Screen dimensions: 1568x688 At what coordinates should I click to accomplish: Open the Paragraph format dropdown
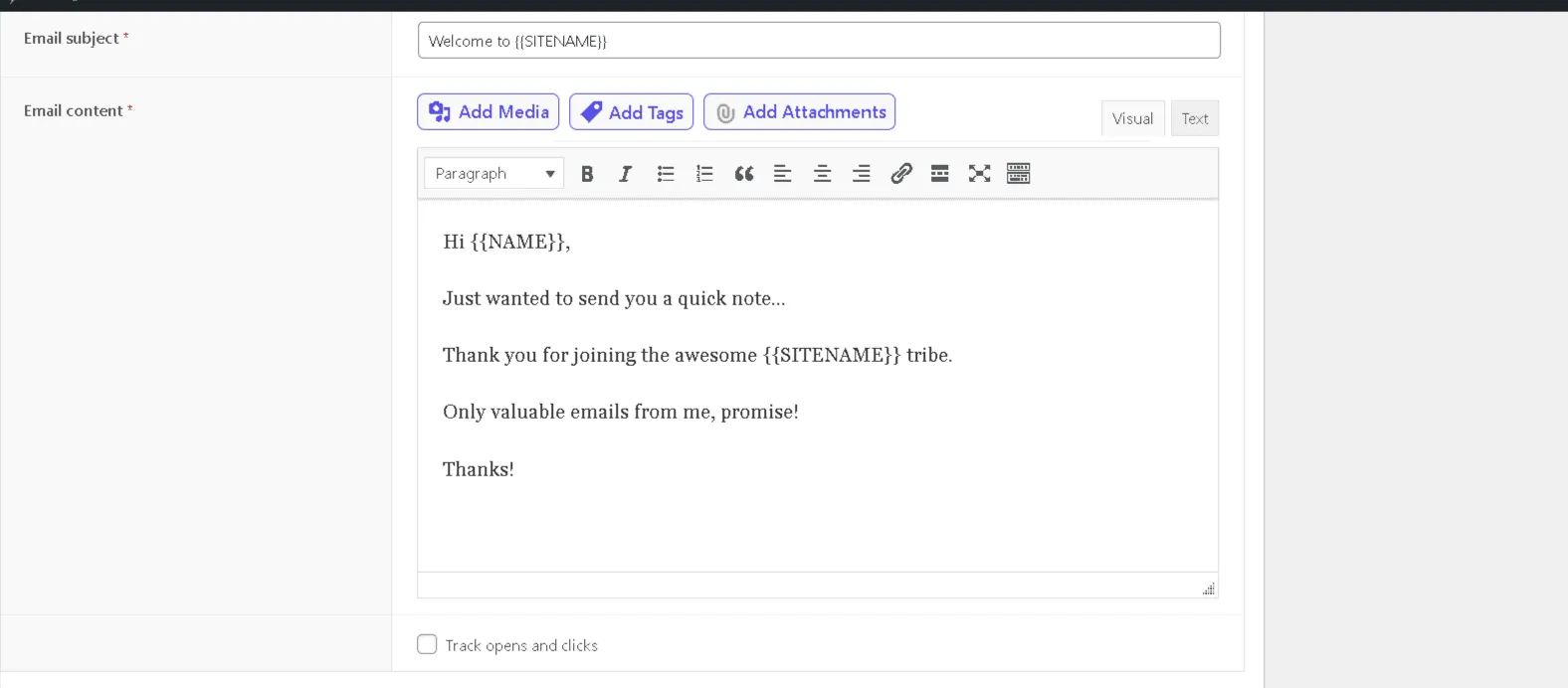coord(493,173)
